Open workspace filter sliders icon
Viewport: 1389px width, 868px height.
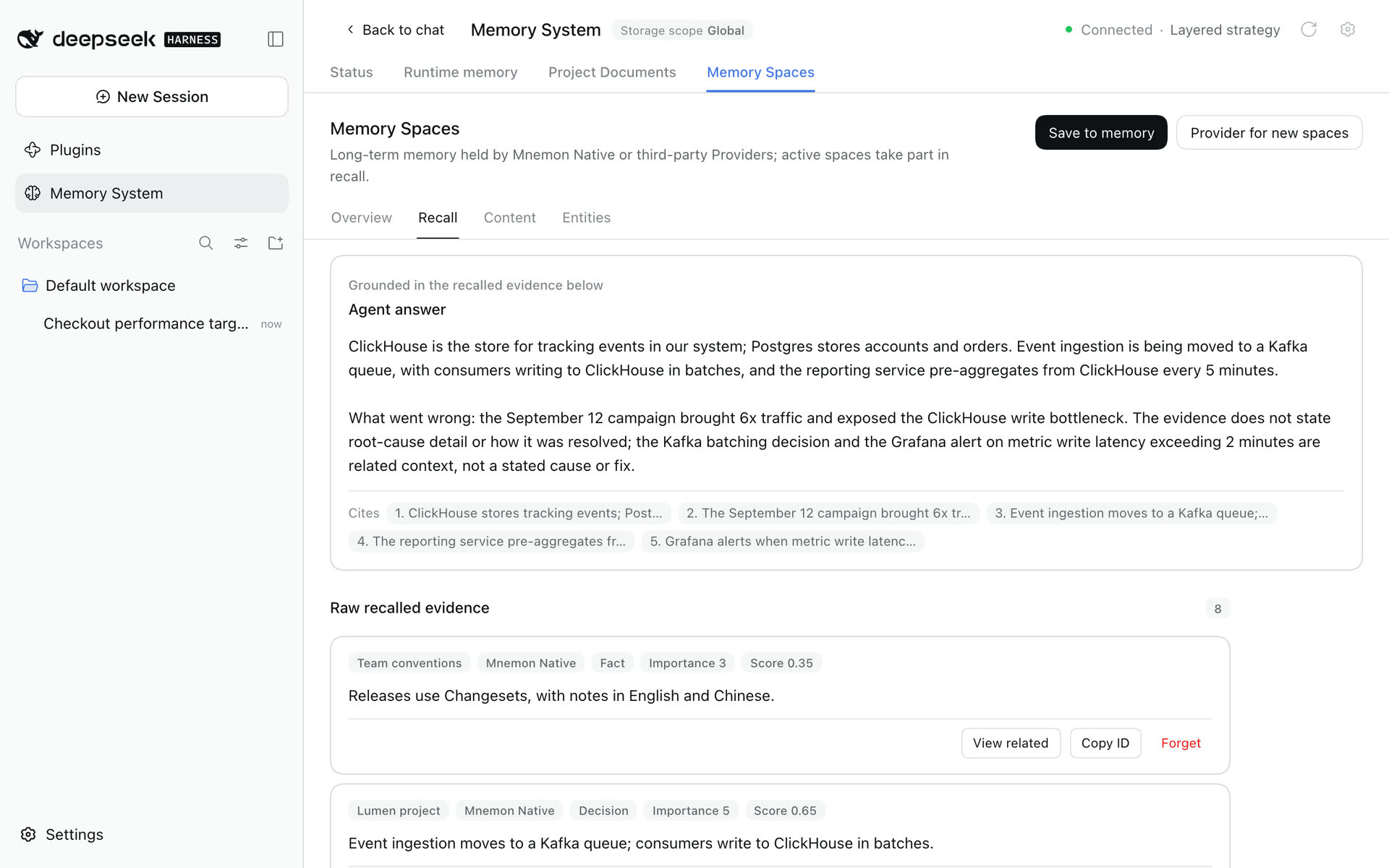coord(241,243)
